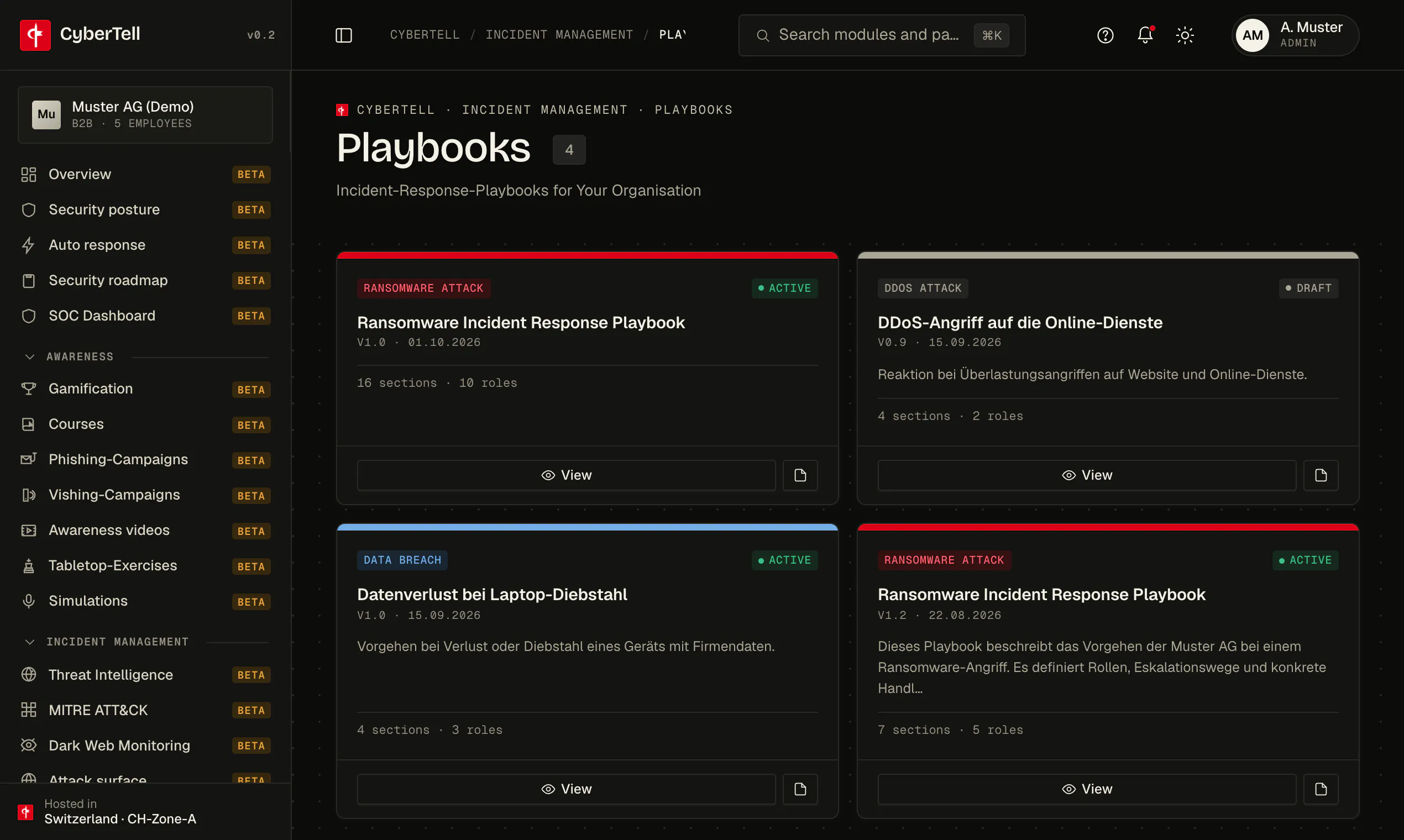1404x840 pixels.
Task: Toggle the sidebar panel icon
Action: point(344,35)
